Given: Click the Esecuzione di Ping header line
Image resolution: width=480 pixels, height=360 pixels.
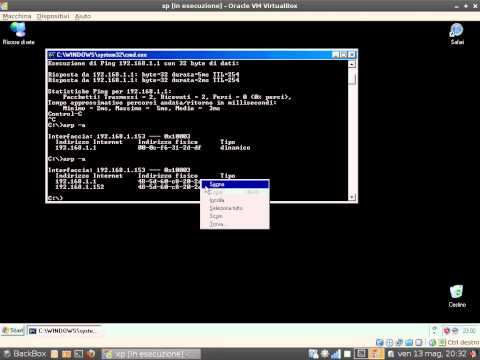Looking at the screenshot, I should [x=143, y=63].
